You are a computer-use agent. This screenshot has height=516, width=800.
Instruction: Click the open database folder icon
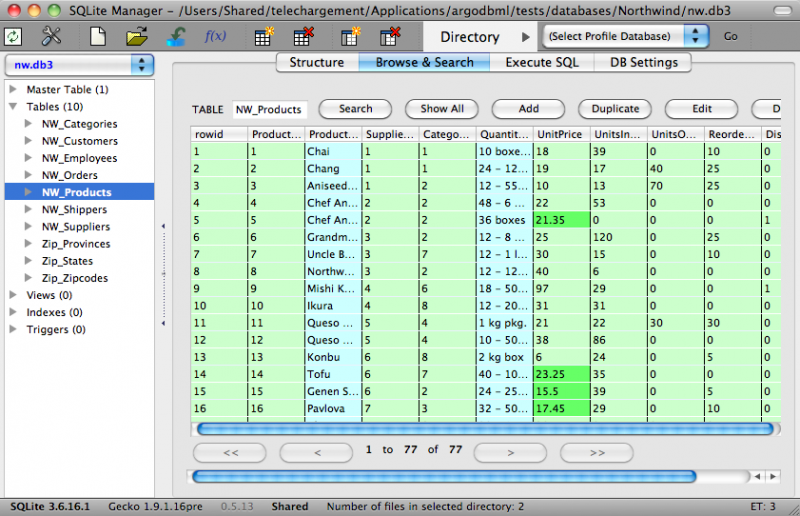(x=137, y=37)
